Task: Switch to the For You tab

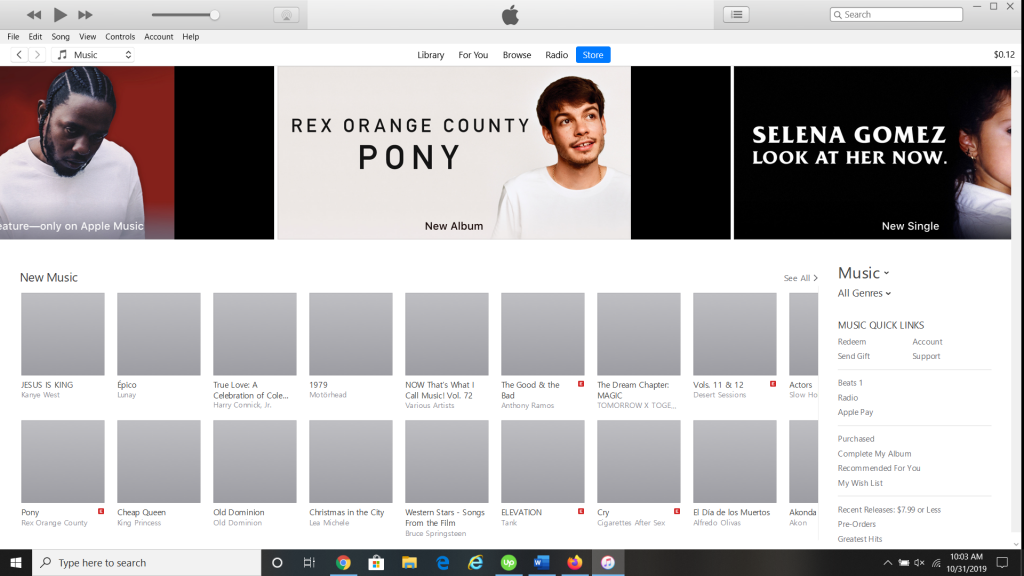Action: tap(473, 55)
